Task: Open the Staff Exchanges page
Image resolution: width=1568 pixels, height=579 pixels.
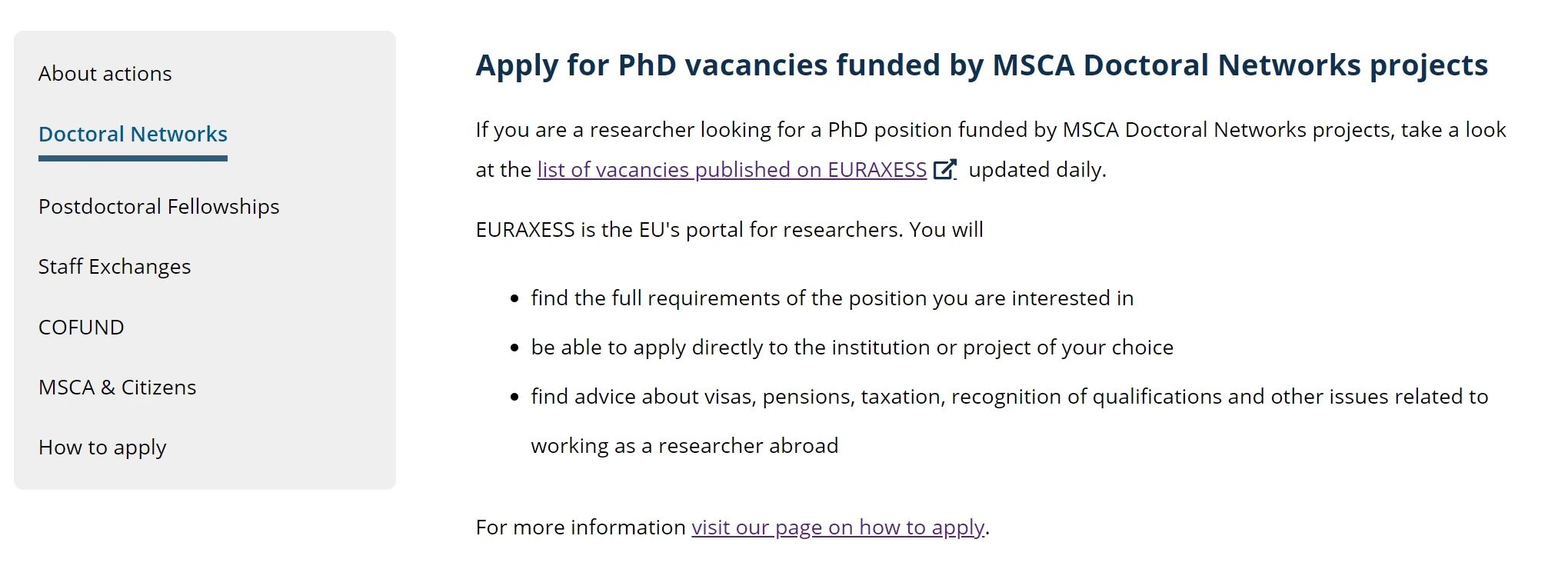Action: 115,267
